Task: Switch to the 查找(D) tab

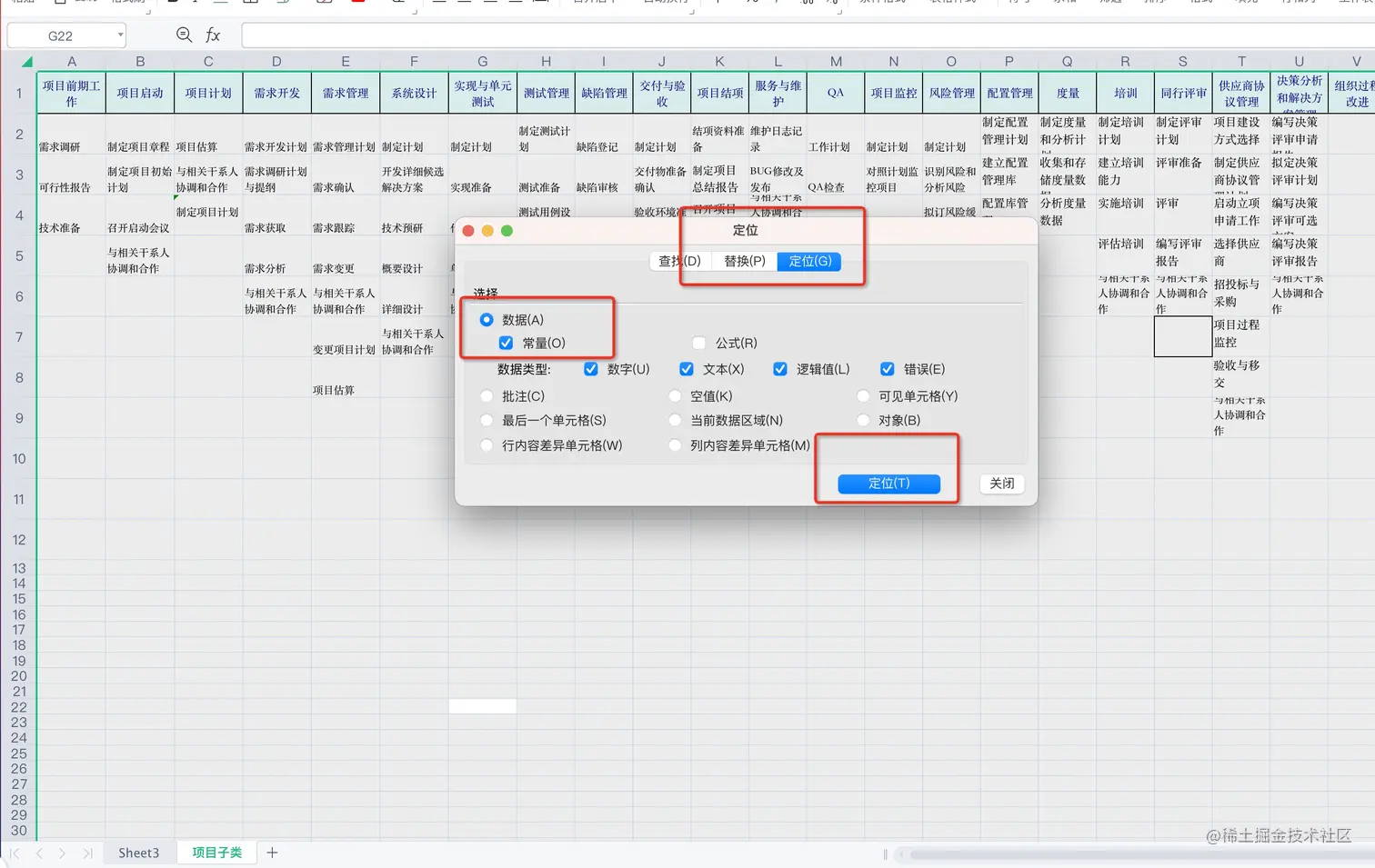Action: (680, 262)
